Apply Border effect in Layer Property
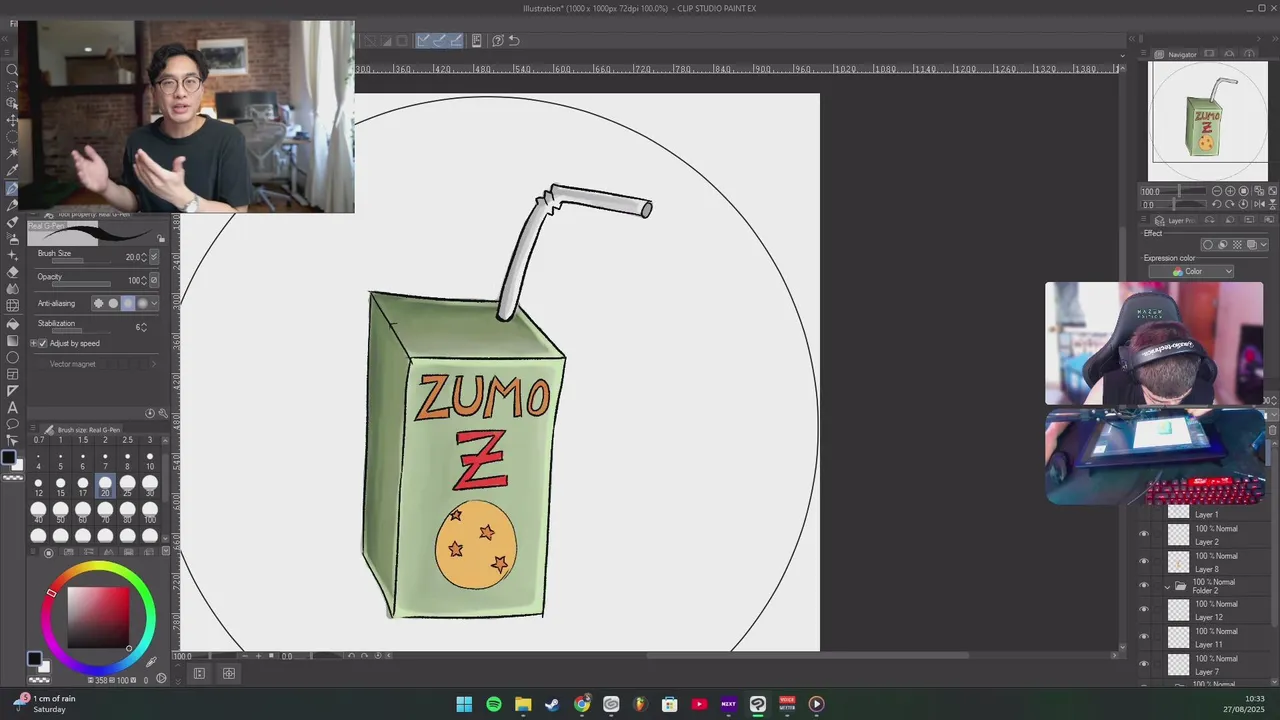 click(x=1208, y=245)
